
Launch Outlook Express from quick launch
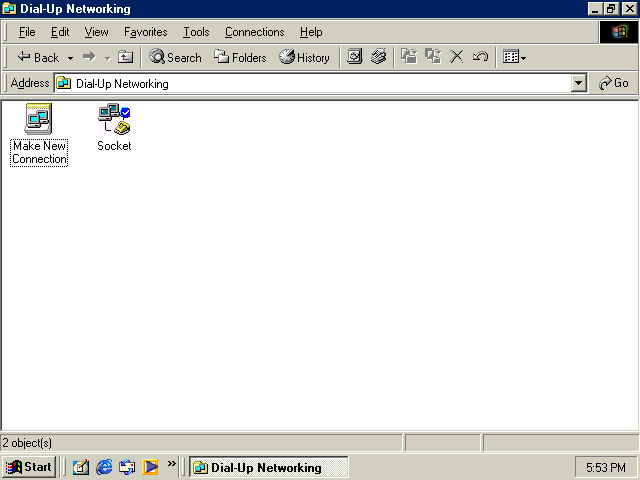click(127, 467)
